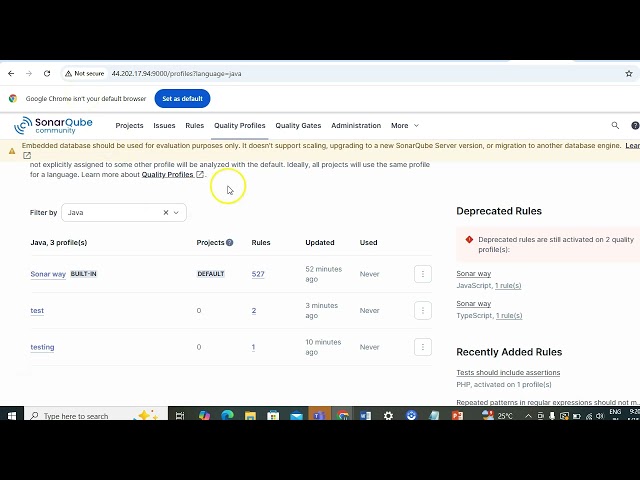Open the external link icon under banner

coord(27,156)
